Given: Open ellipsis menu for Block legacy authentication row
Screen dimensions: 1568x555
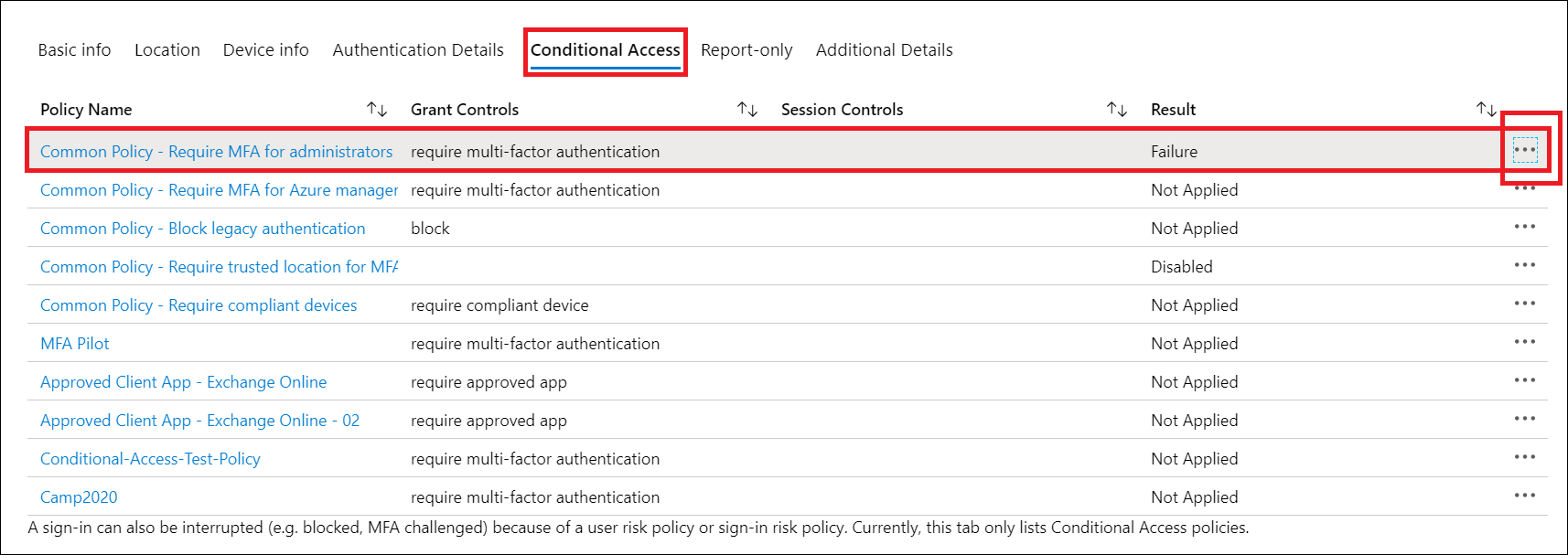Looking at the screenshot, I should point(1525,227).
